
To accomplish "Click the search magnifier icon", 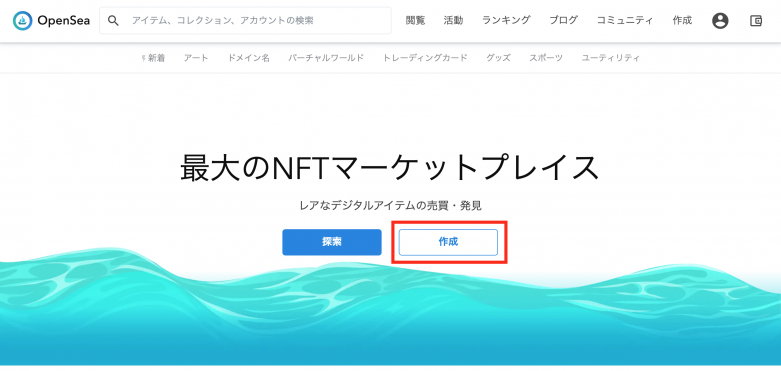I will click(114, 20).
